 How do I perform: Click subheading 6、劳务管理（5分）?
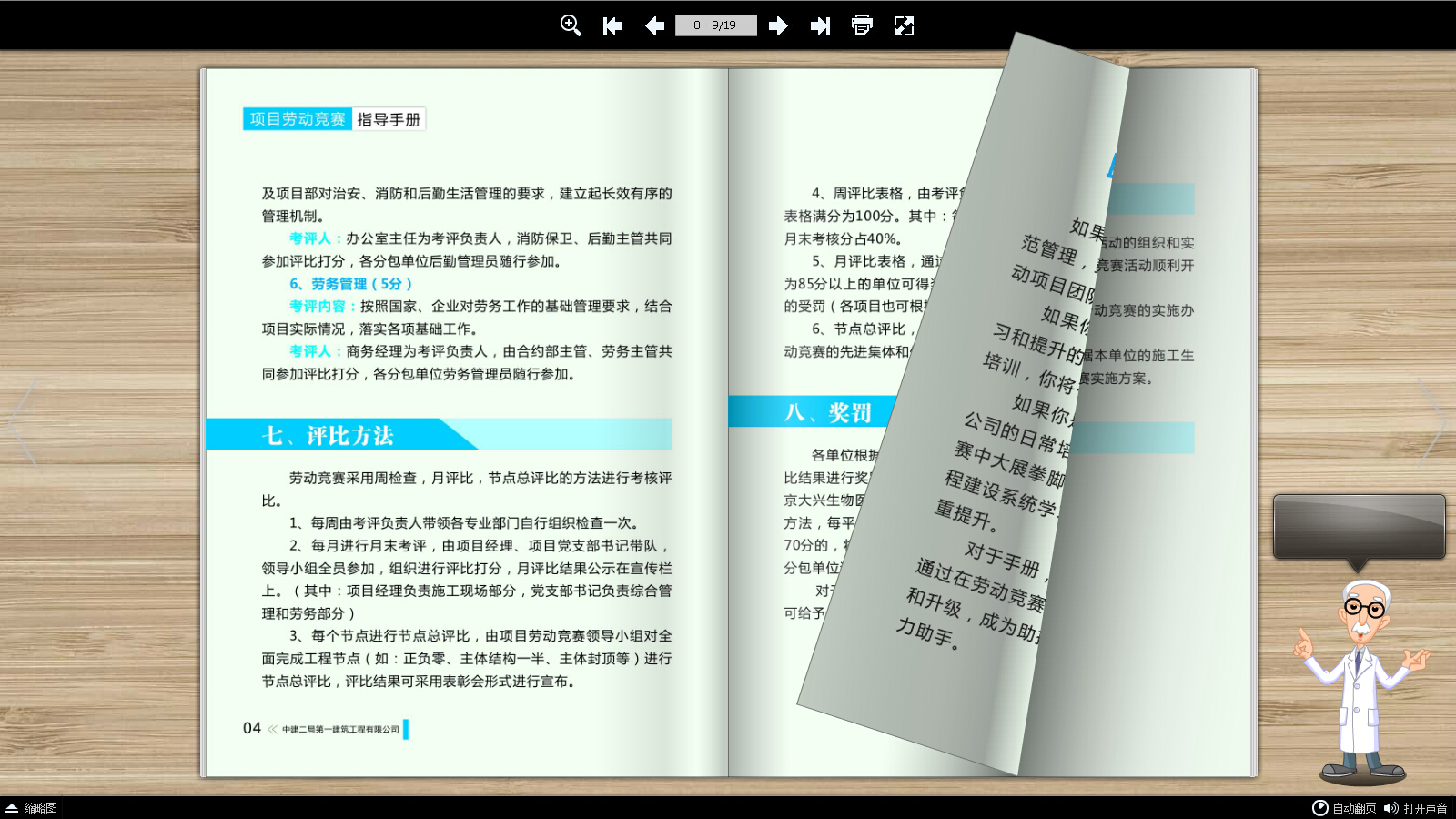[351, 284]
